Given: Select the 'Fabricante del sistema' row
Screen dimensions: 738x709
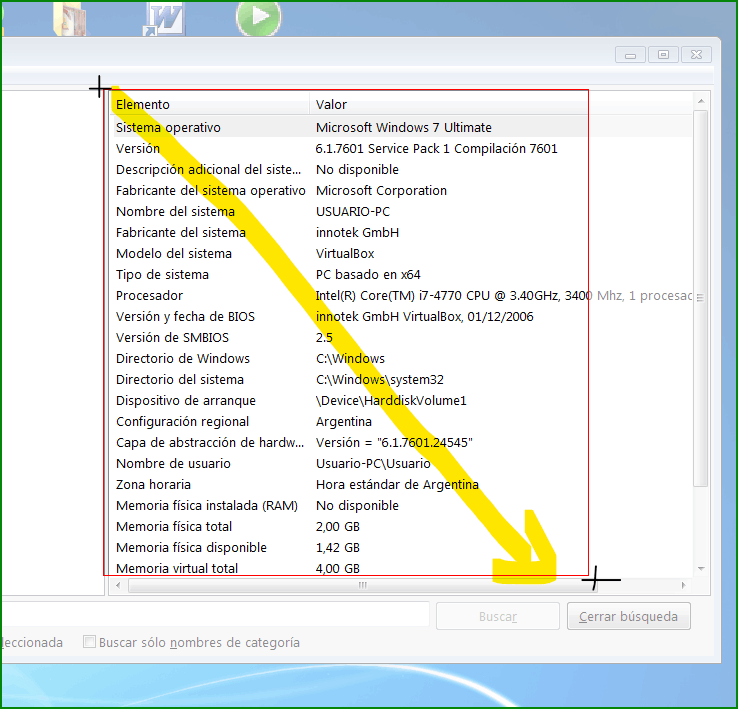Looking at the screenshot, I should point(401,232).
